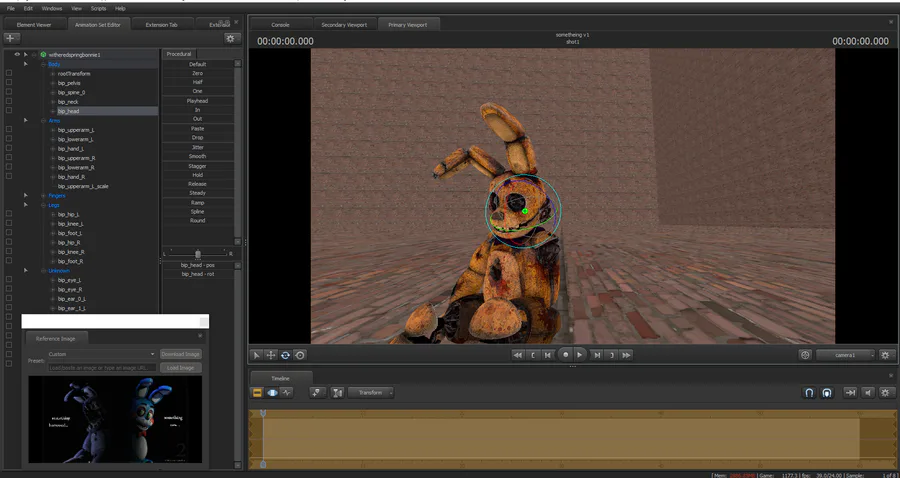Click the Download Image button

[181, 355]
